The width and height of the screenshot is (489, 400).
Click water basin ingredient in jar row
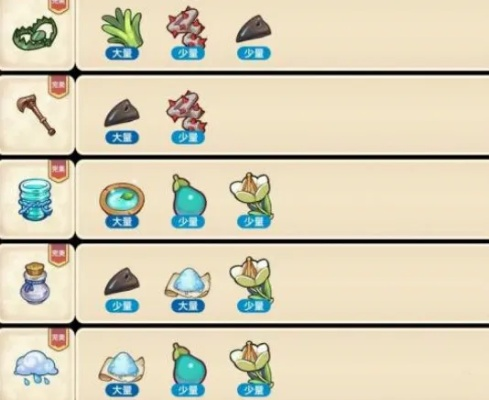[122, 199]
